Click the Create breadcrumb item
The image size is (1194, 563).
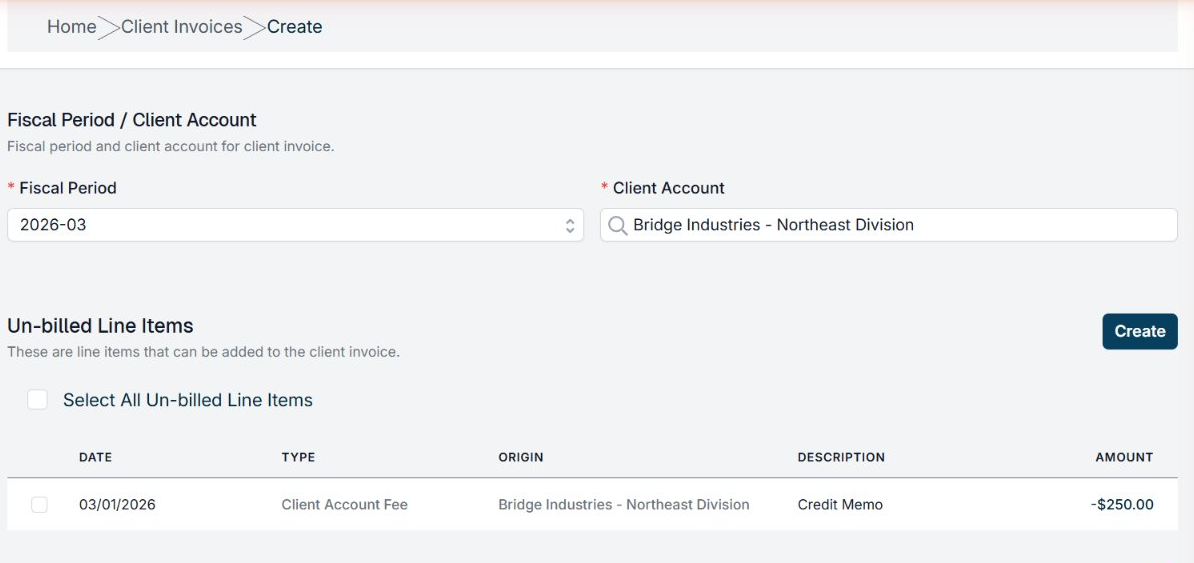tap(294, 27)
